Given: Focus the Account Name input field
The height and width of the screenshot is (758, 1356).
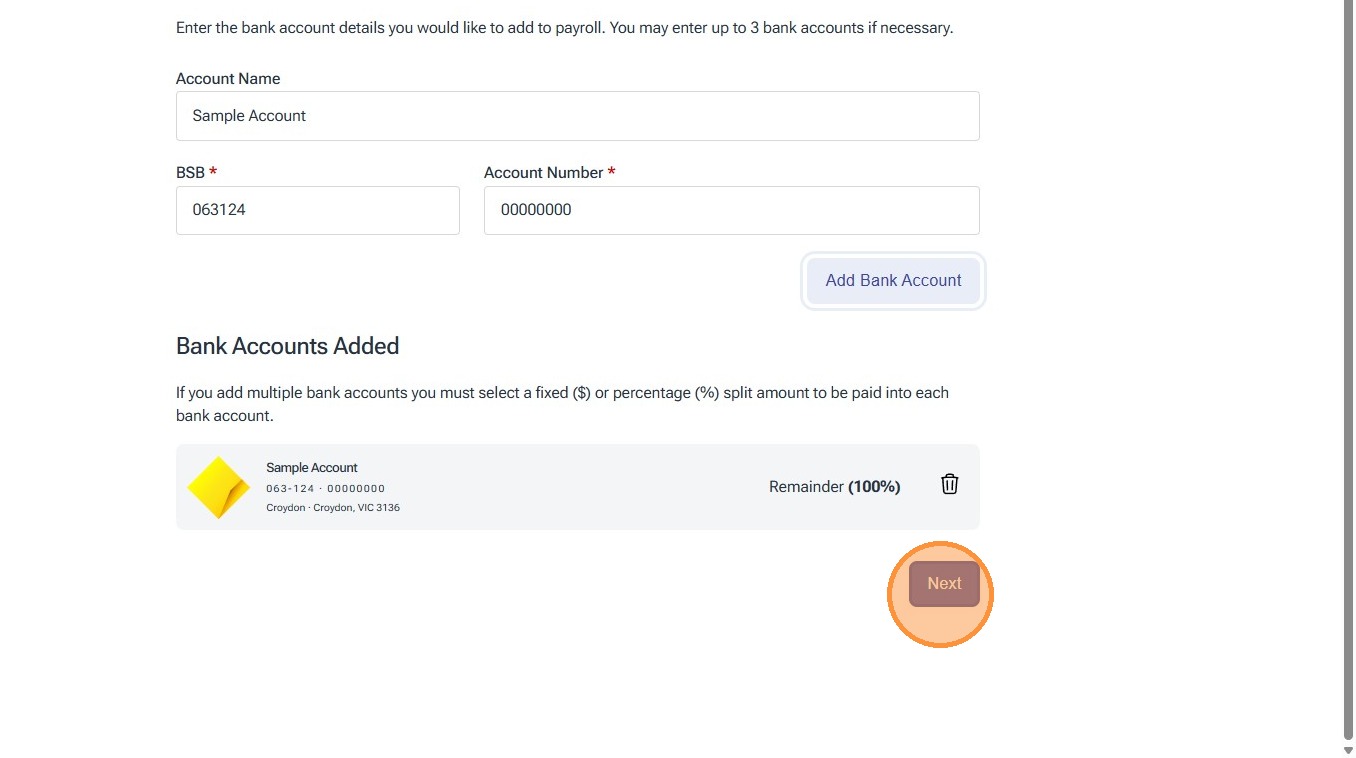Looking at the screenshot, I should click(577, 116).
